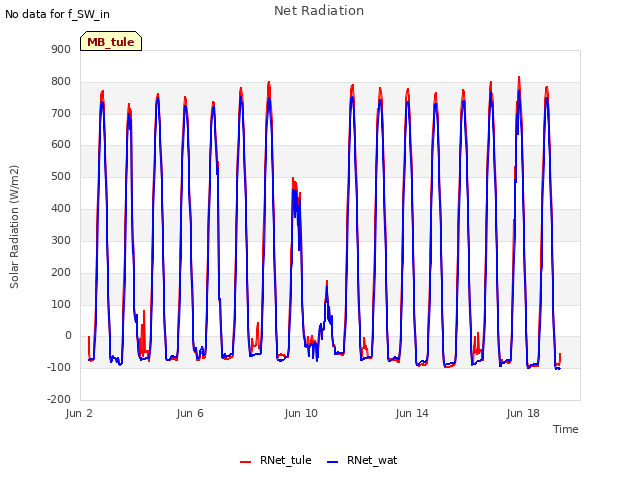This screenshot has height=480, width=640.
Task: Click the RNet_tule legend entry
Action: (x=276, y=460)
